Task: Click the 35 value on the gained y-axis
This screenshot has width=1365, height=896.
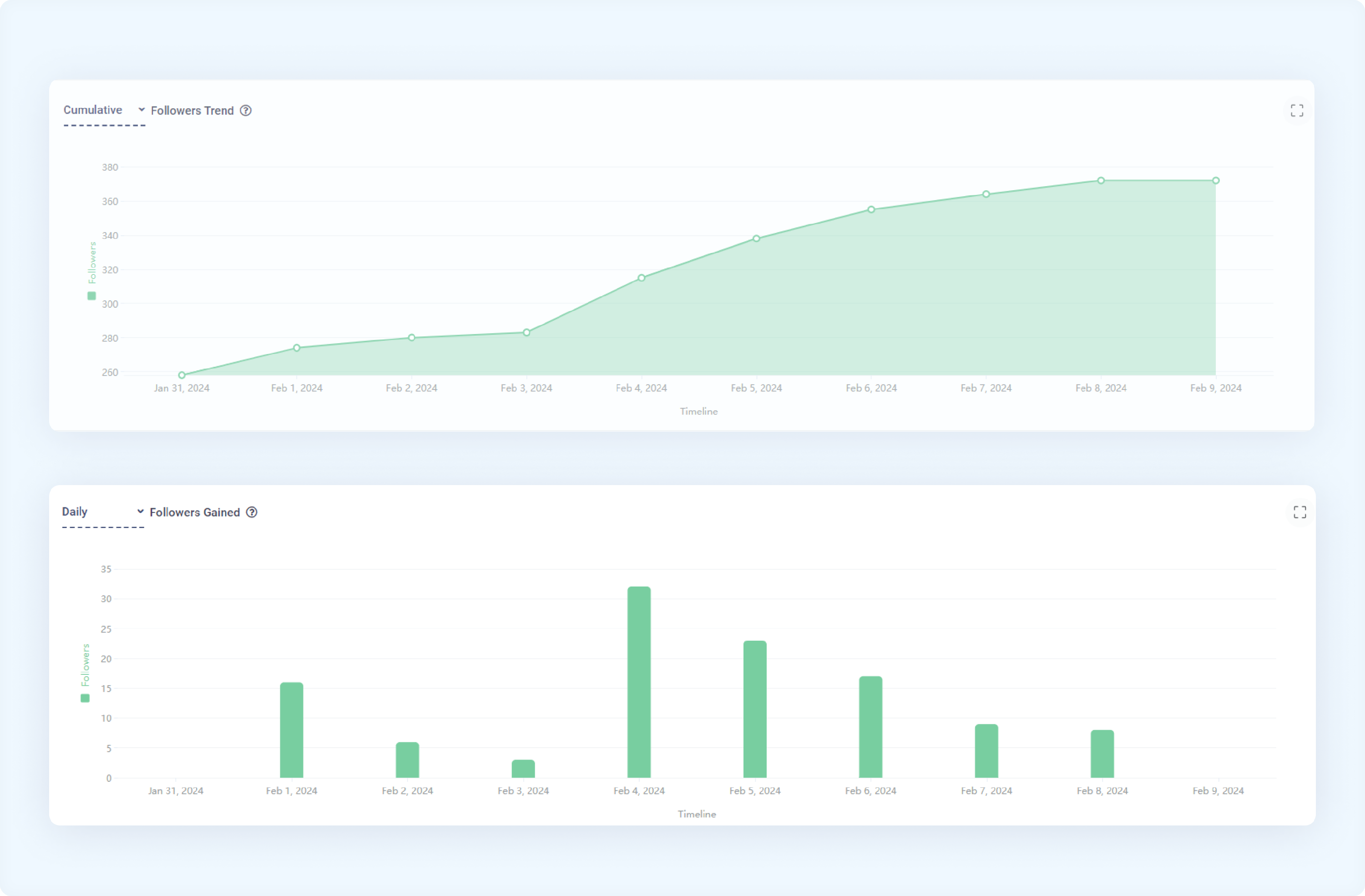Action: 106,569
